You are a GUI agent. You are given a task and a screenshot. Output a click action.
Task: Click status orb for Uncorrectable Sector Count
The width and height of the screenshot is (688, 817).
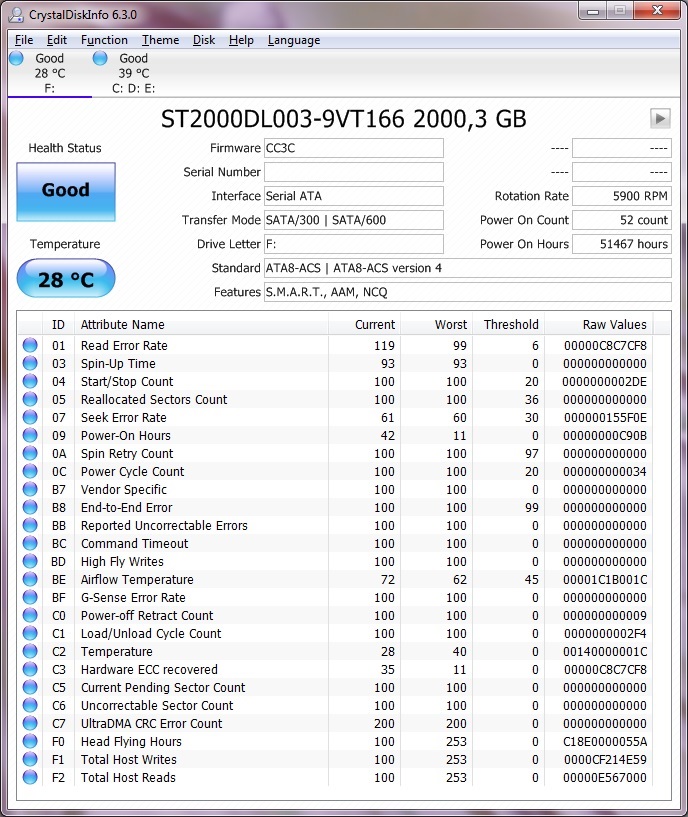pos(30,705)
